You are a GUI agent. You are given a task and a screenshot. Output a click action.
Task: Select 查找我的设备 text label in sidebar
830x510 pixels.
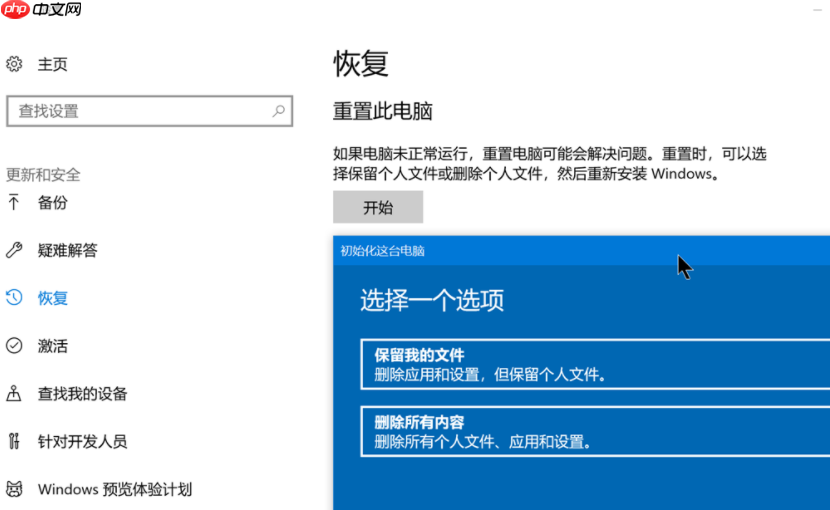tap(83, 394)
